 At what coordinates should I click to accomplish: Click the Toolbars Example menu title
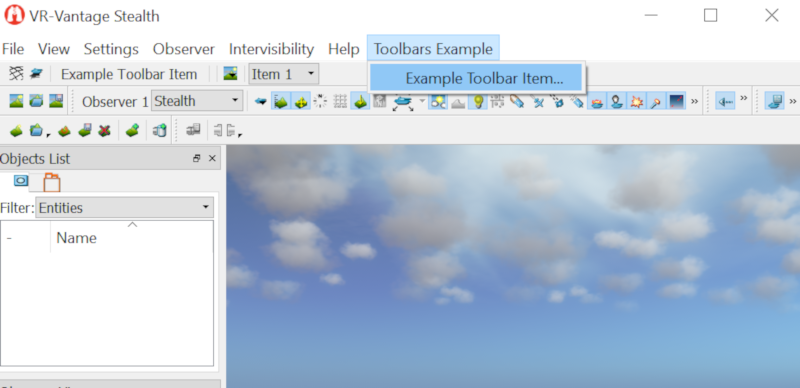pos(433,49)
